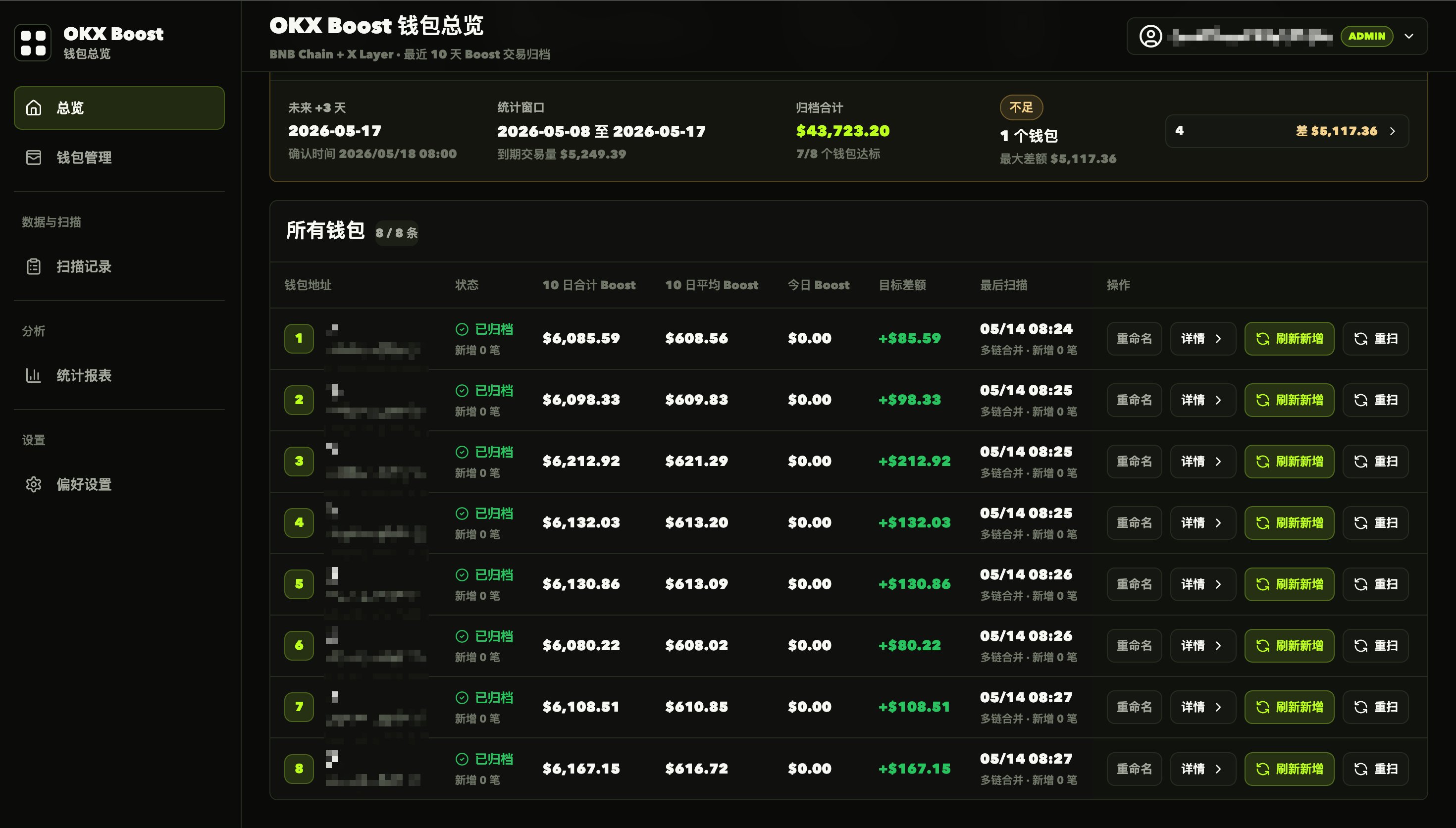This screenshot has height=828, width=1456.
Task: Expand the admin account dropdown chevron
Action: [x=1409, y=36]
